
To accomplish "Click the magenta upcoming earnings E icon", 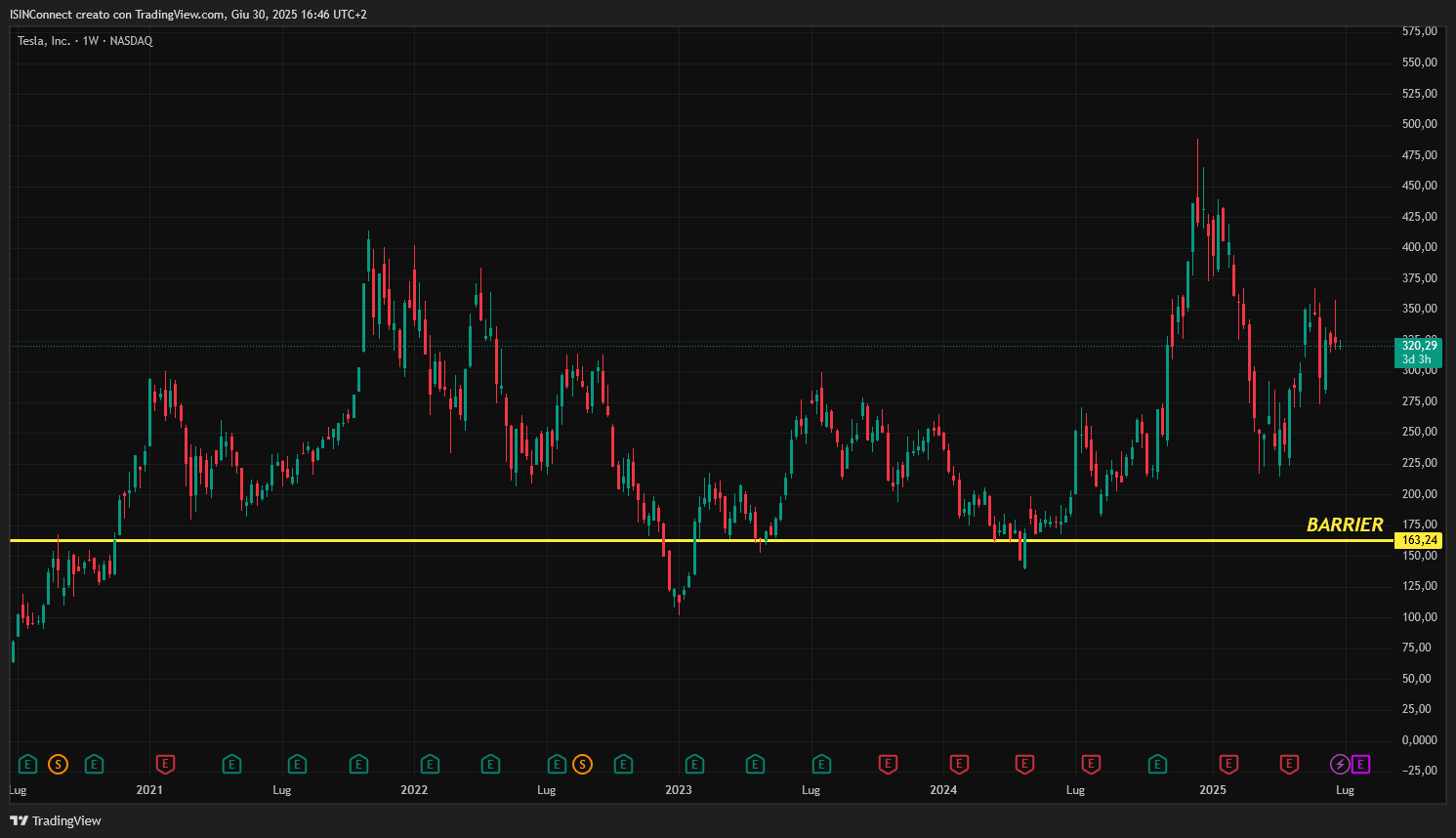I will coord(1360,764).
